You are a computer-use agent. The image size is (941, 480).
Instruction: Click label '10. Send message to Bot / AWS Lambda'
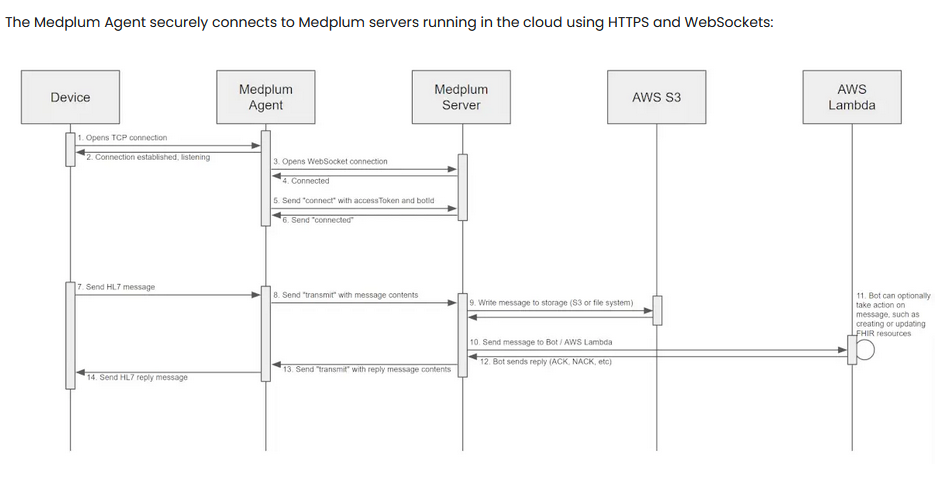click(x=541, y=342)
